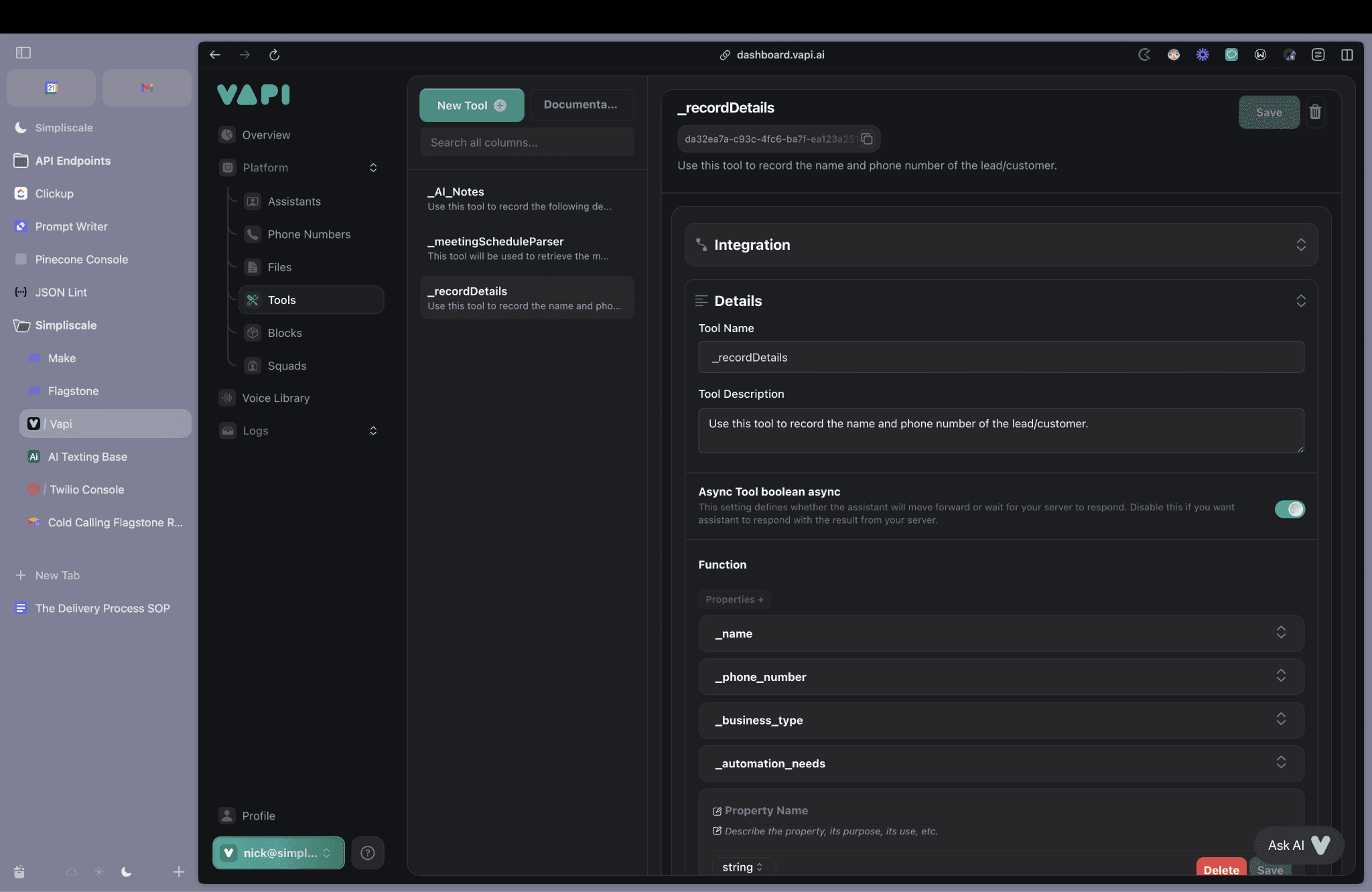
Task: Click the Tool Name input field
Action: (x=1001, y=358)
